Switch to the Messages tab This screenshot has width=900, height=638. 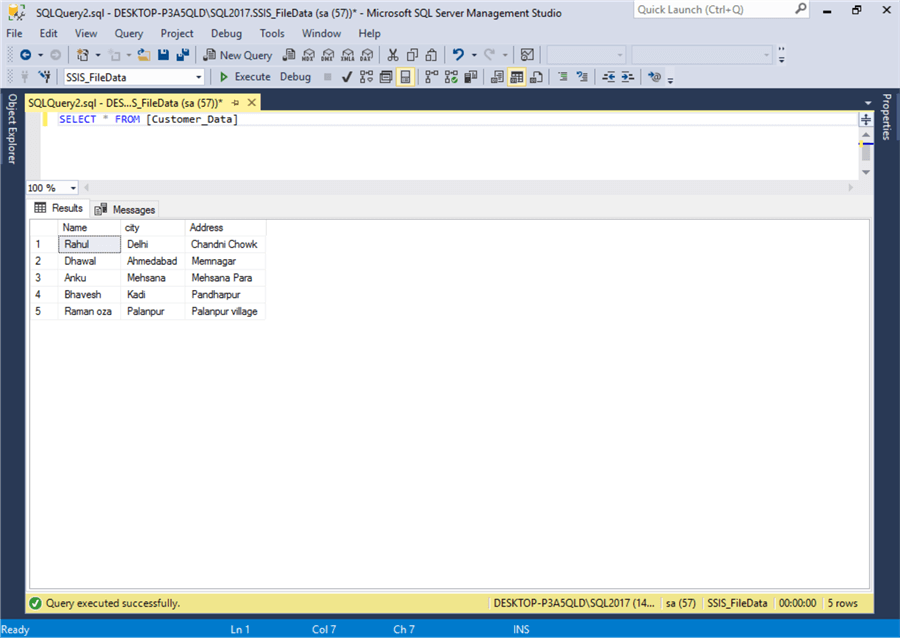(132, 208)
